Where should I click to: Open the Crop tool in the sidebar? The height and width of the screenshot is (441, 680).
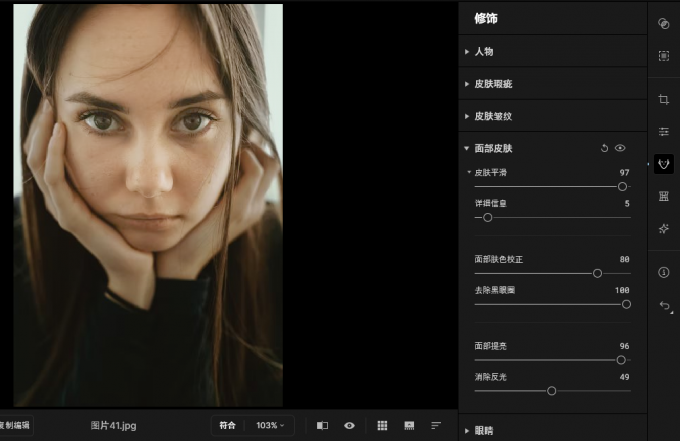(664, 100)
